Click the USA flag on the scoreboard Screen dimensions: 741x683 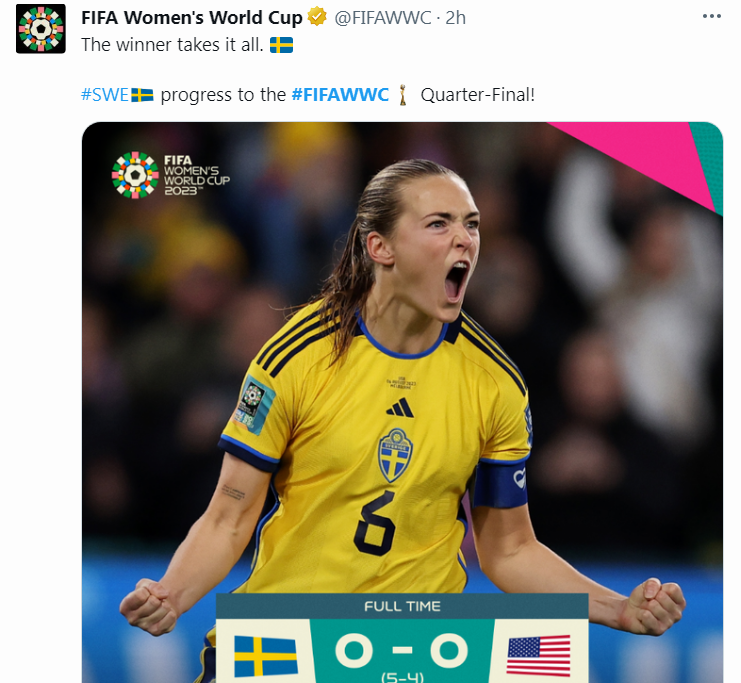pyautogui.click(x=538, y=655)
